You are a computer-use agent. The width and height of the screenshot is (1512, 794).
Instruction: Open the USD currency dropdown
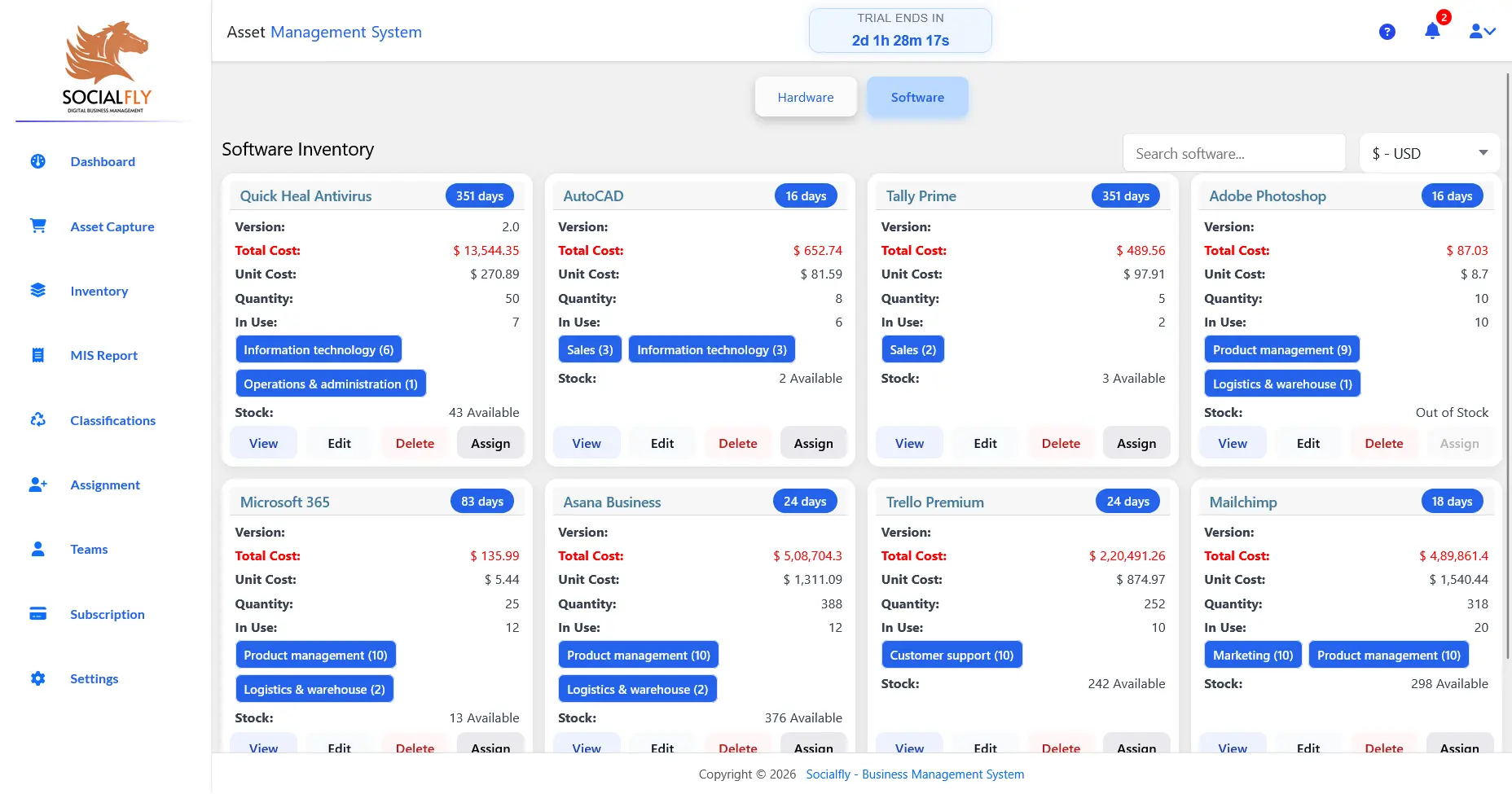pyautogui.click(x=1429, y=153)
